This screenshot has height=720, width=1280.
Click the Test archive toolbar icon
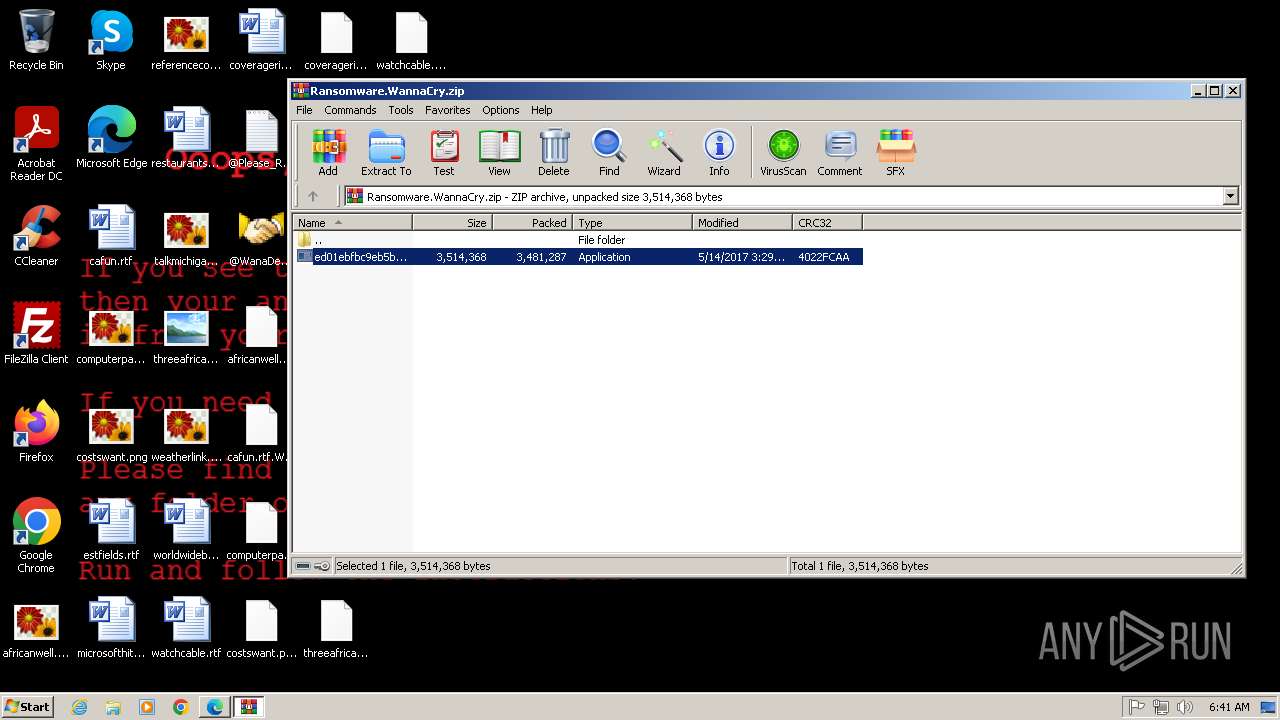click(x=444, y=153)
